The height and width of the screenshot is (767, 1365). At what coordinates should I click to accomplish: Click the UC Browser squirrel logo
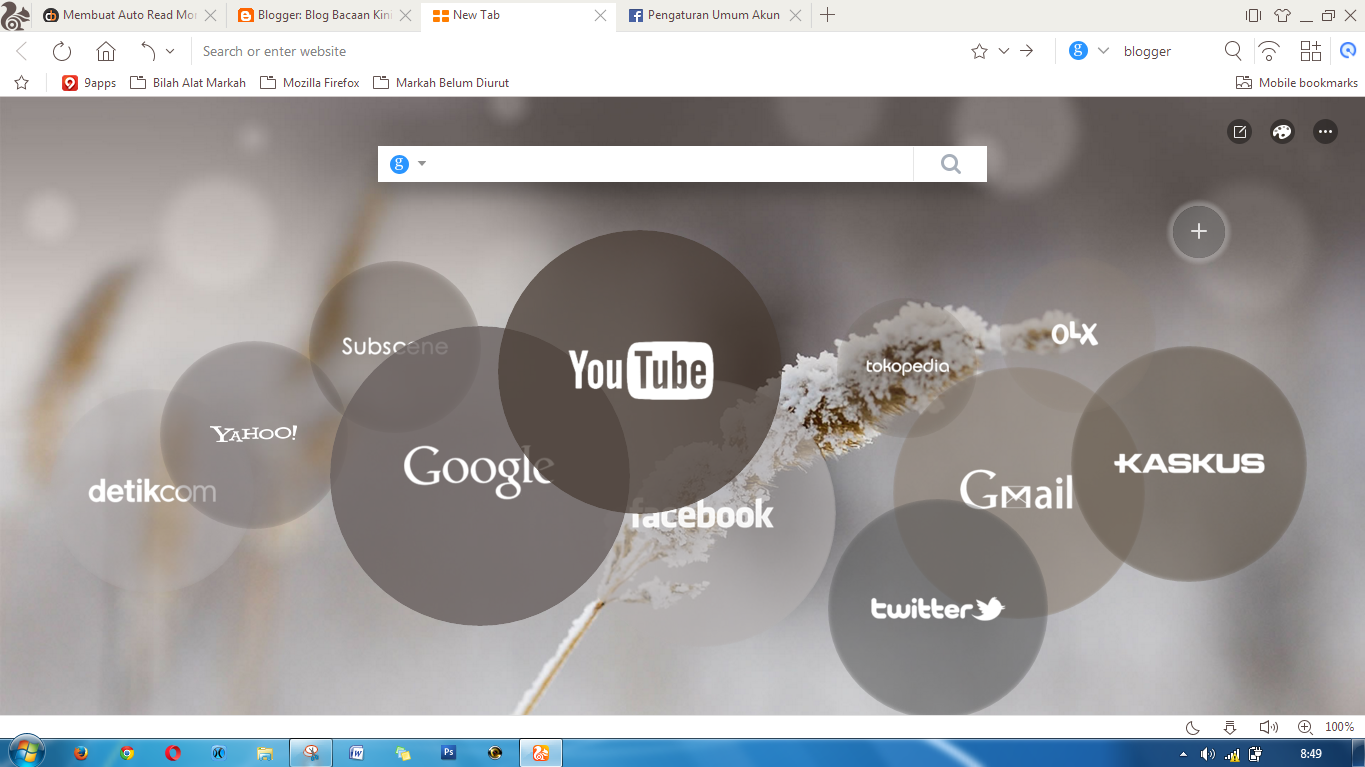click(15, 16)
